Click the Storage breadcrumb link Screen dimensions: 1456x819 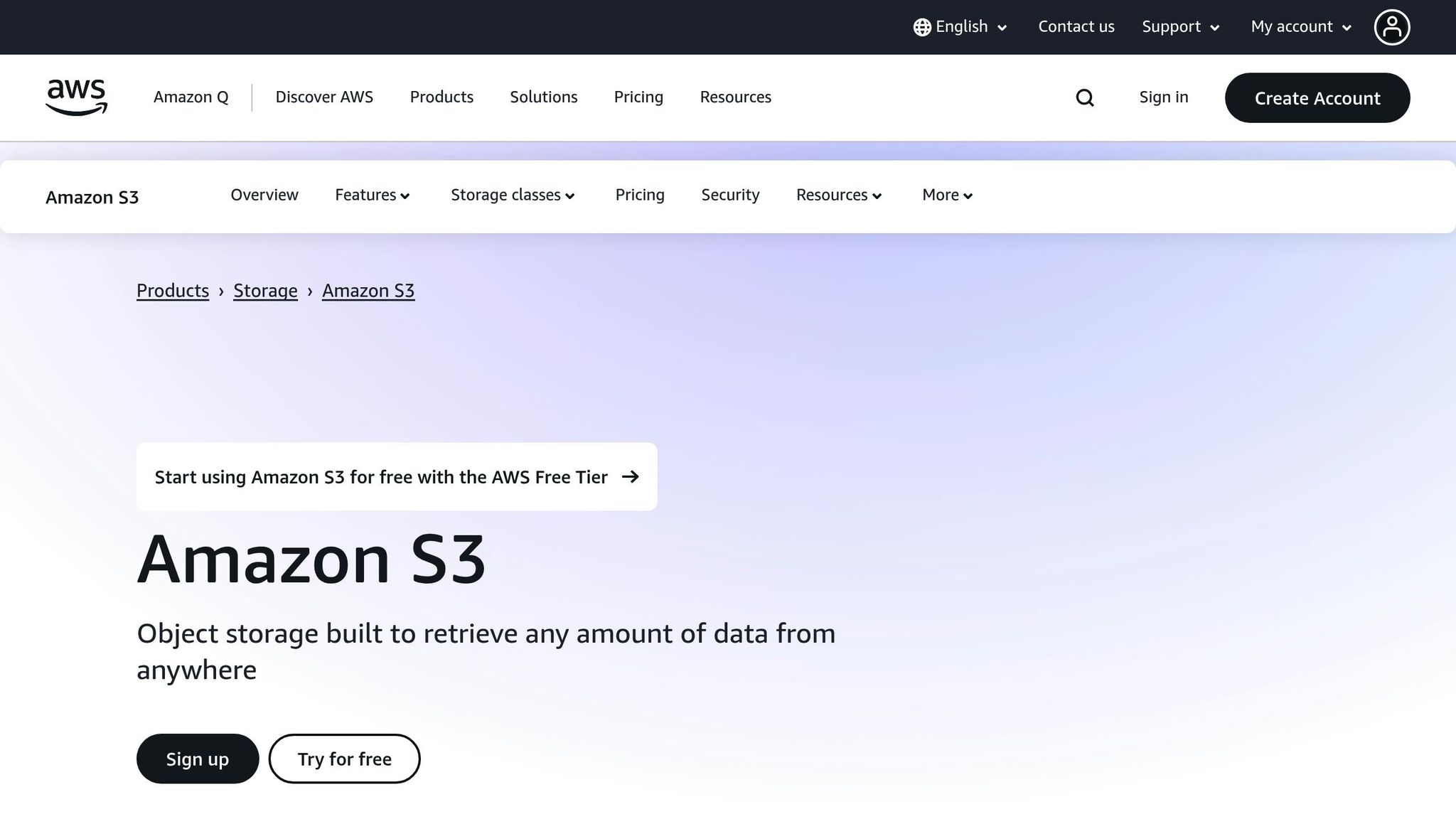[265, 291]
